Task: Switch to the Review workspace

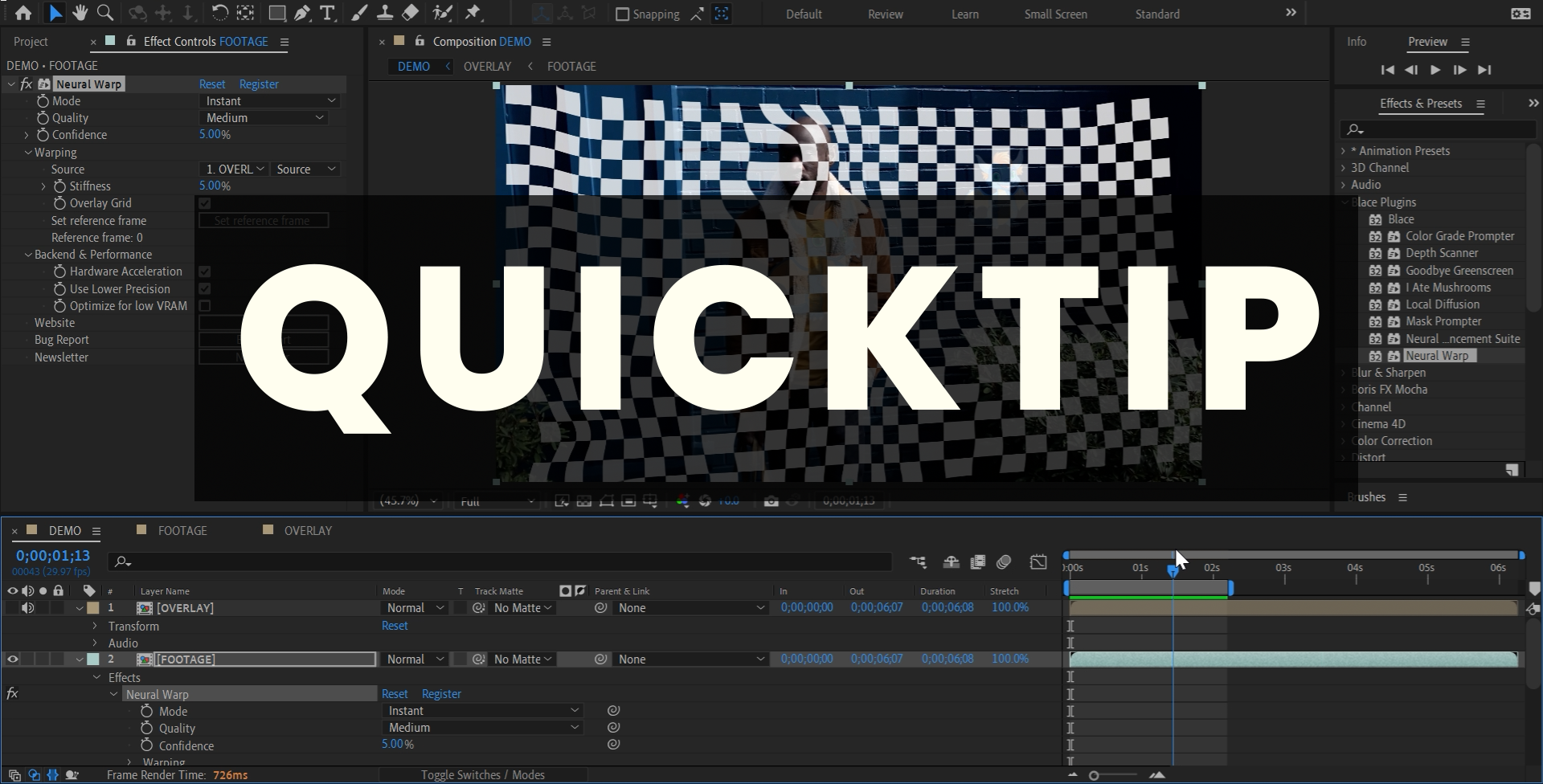Action: pos(885,14)
